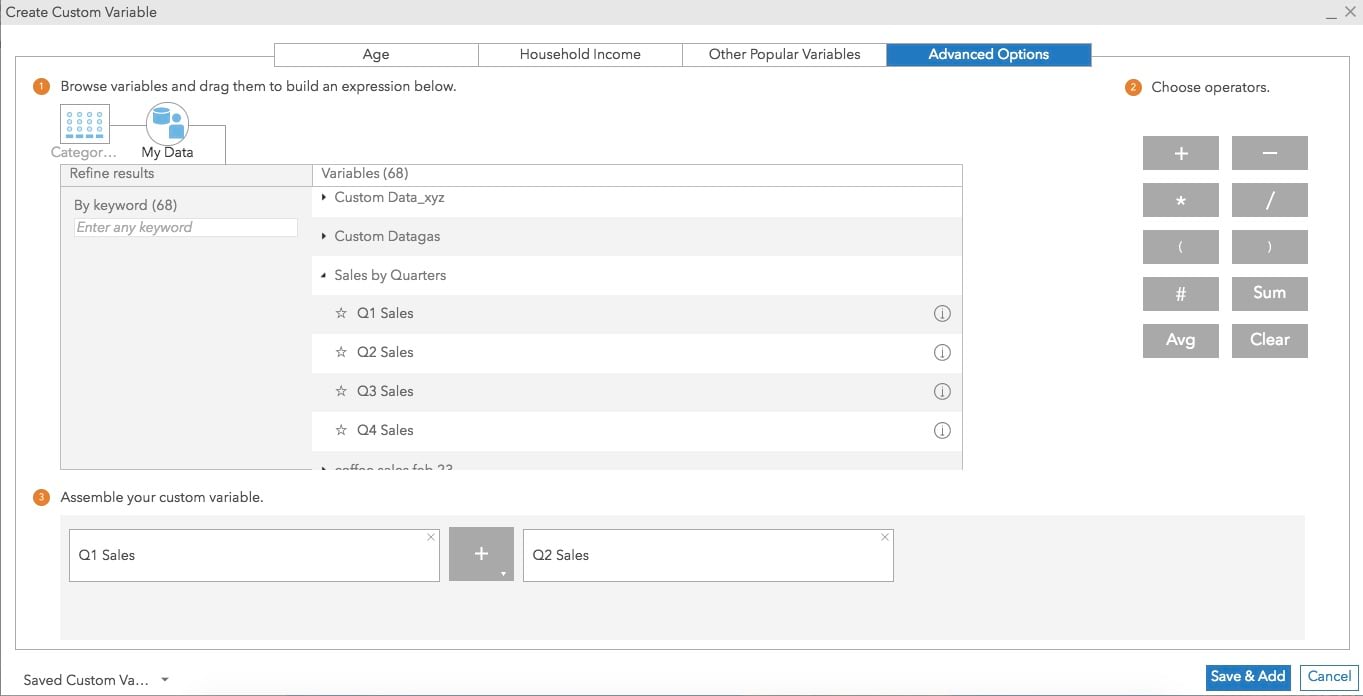Show info for Q3 Sales
Screen dimensions: 1363x696
[x=941, y=391]
